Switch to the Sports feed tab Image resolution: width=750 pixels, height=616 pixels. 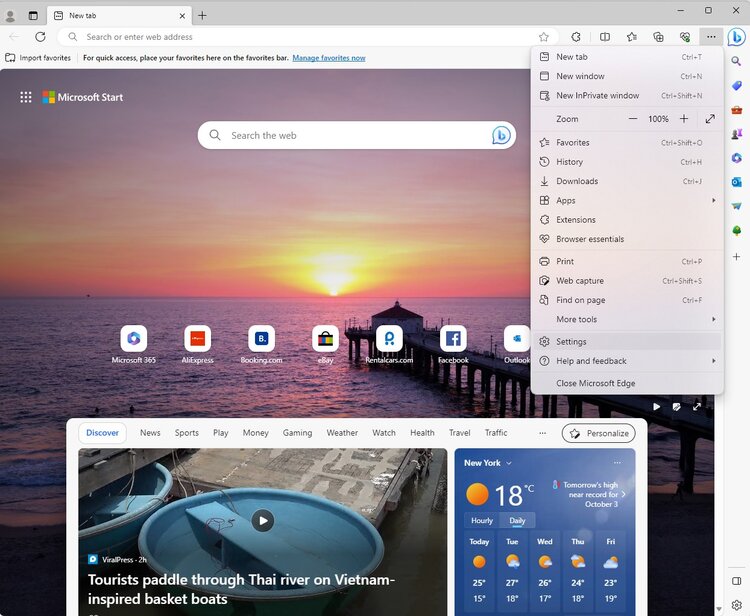pos(187,433)
